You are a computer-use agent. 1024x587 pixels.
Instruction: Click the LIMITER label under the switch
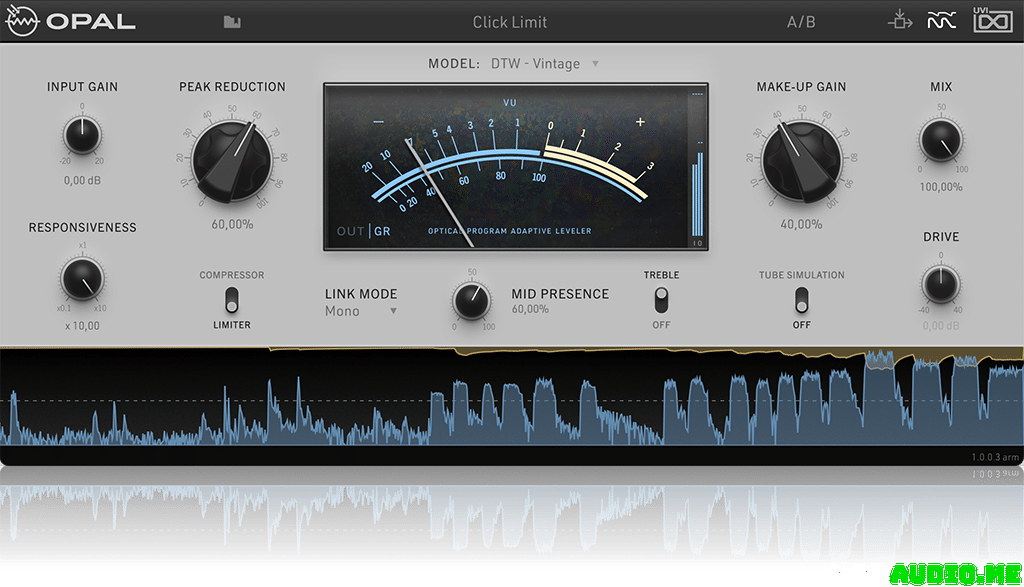pos(232,325)
